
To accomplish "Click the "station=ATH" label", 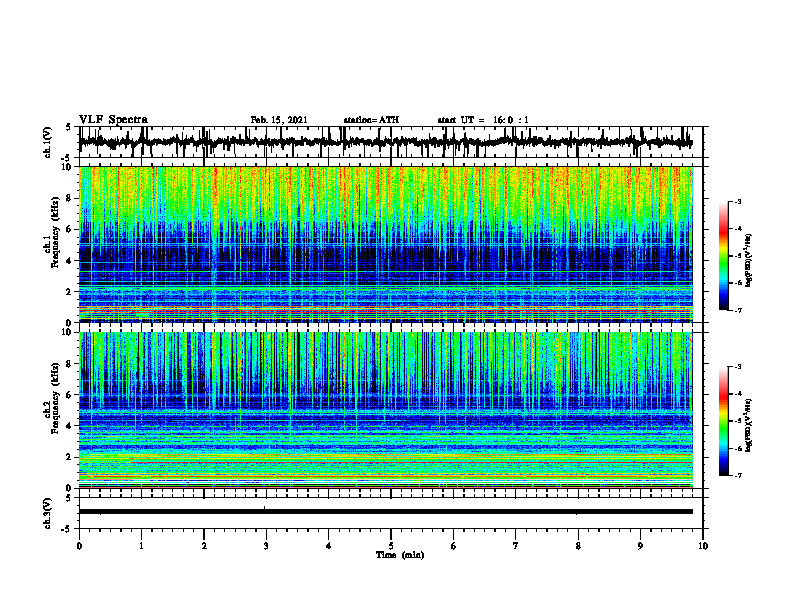I will click(x=371, y=120).
